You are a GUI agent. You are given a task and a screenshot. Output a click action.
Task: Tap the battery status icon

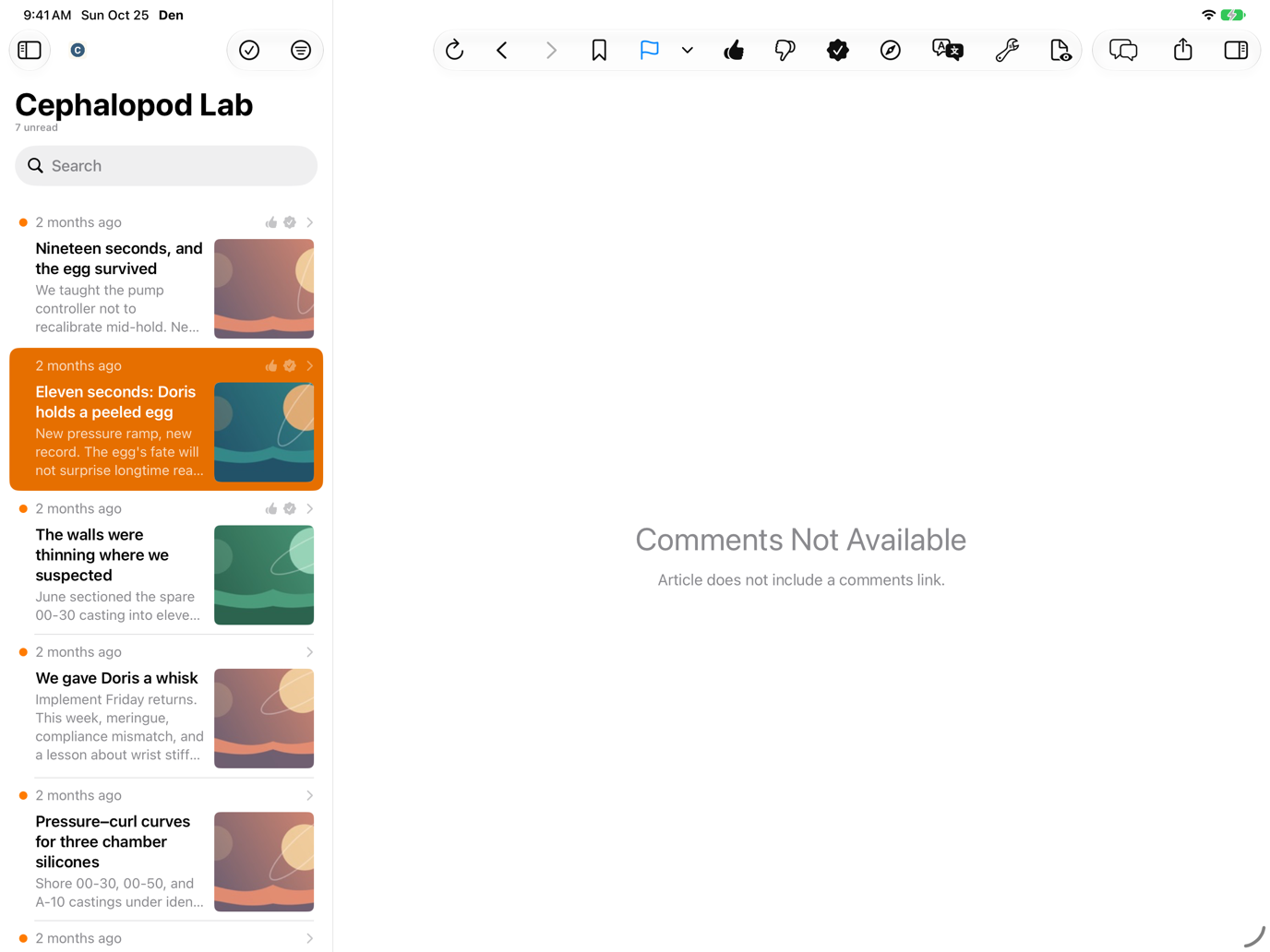coord(1233,15)
